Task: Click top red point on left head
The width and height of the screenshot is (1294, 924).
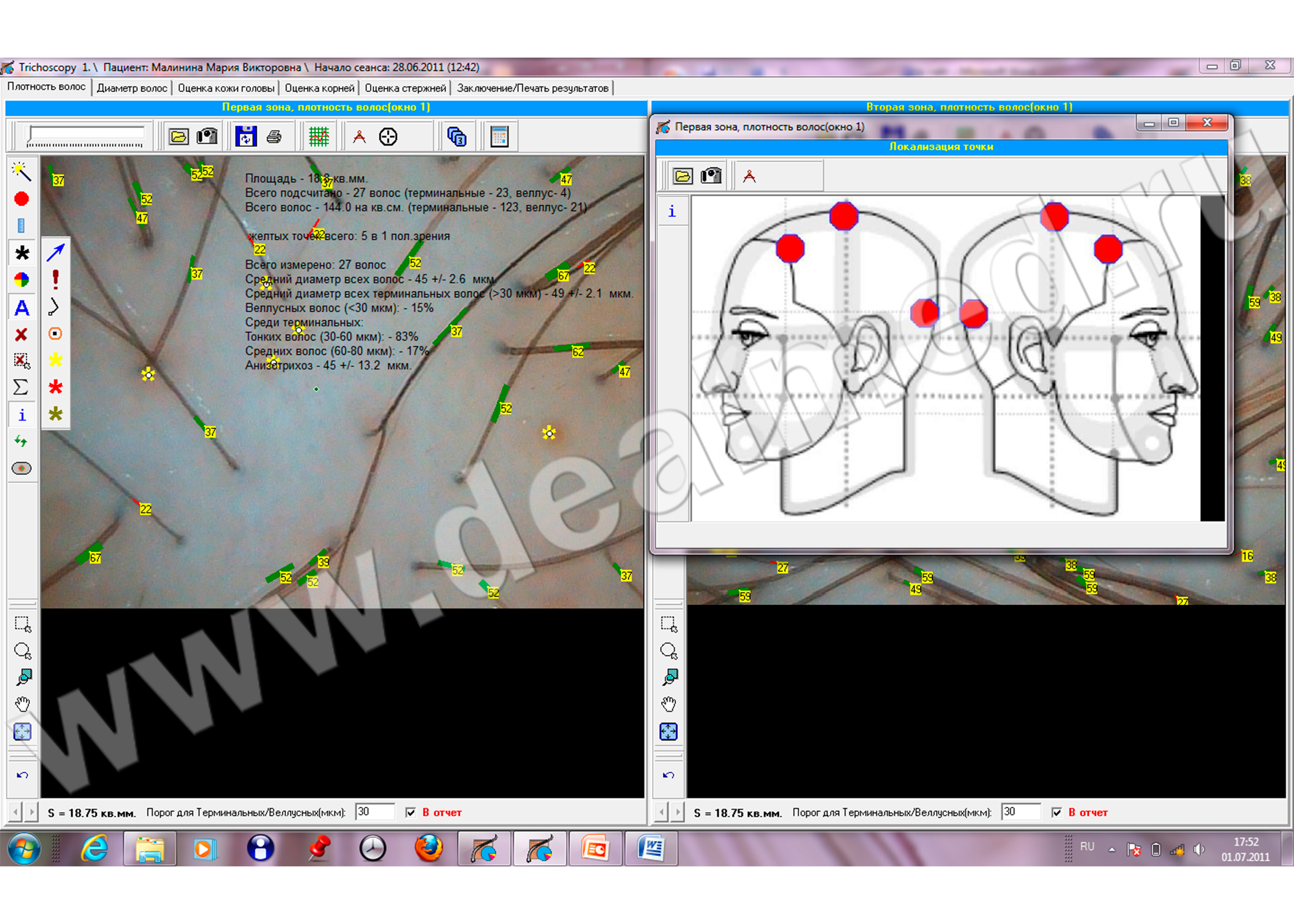Action: click(x=844, y=216)
